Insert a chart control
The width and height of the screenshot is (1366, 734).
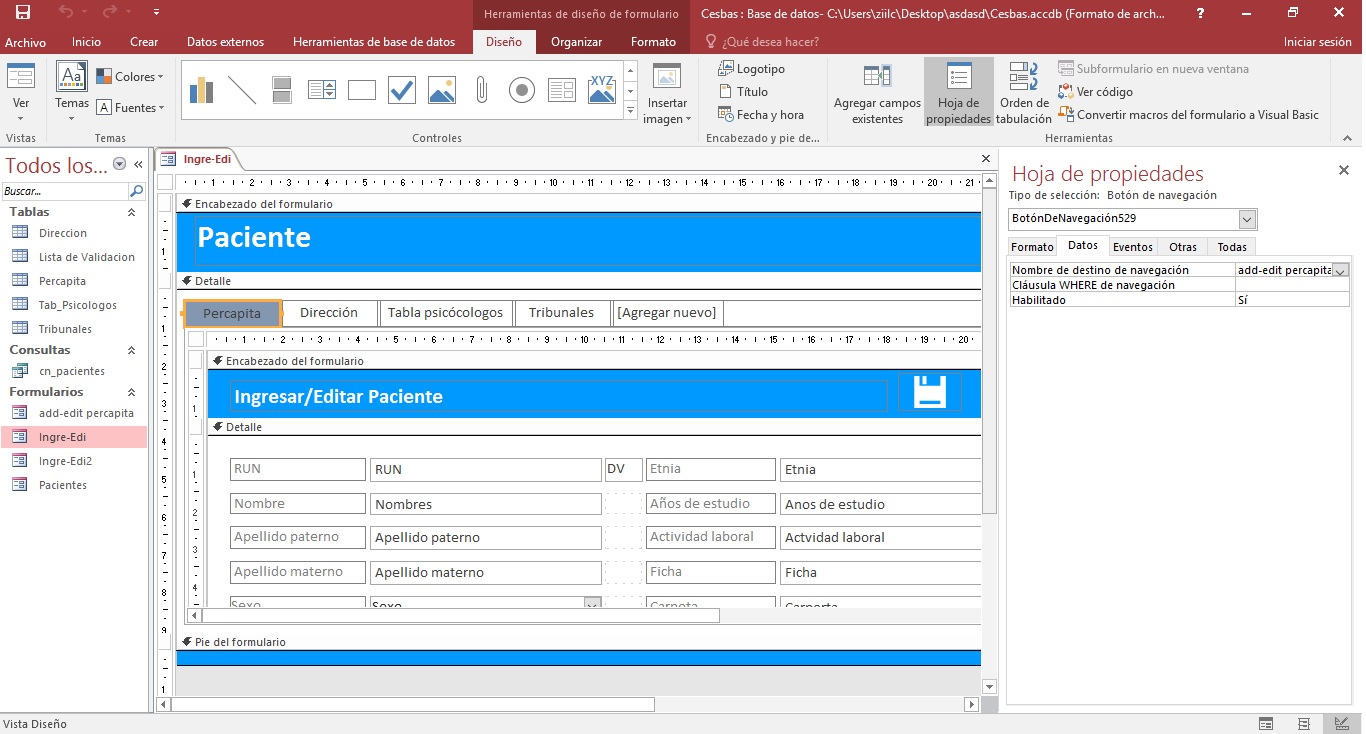[202, 90]
